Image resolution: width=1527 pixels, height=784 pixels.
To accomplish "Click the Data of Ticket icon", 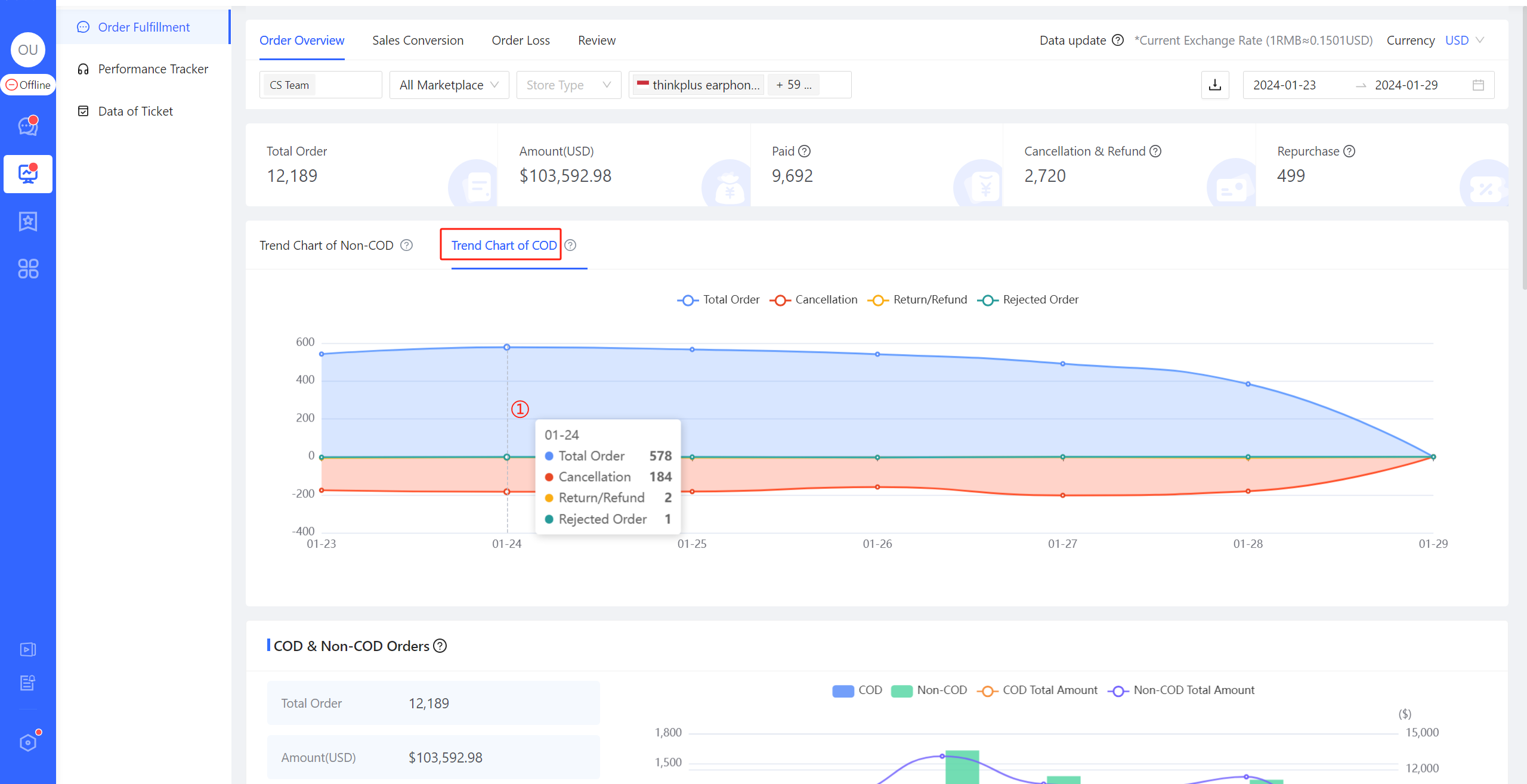I will (x=84, y=111).
